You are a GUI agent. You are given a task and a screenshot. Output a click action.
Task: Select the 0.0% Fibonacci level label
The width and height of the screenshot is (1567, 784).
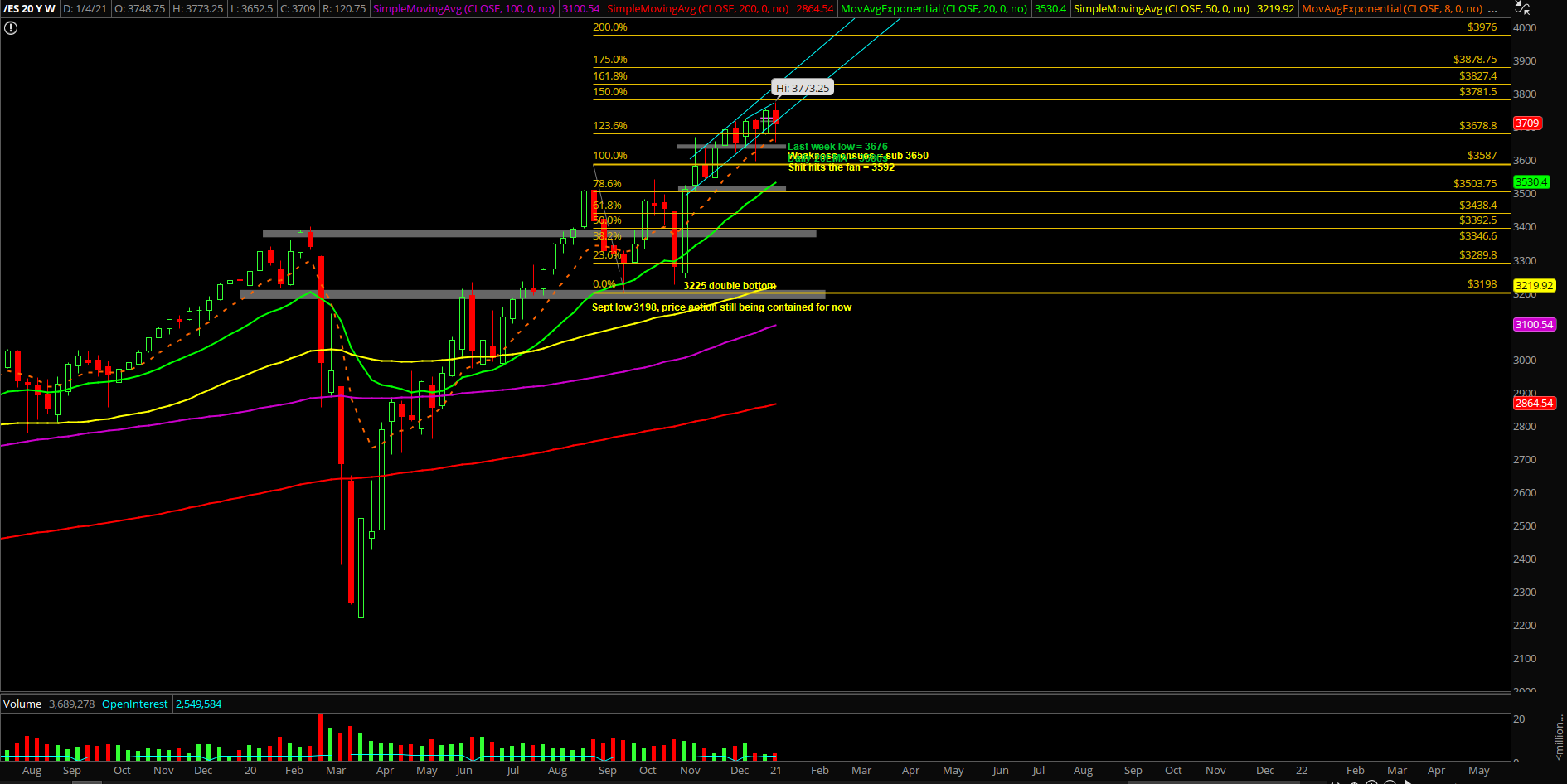point(604,284)
